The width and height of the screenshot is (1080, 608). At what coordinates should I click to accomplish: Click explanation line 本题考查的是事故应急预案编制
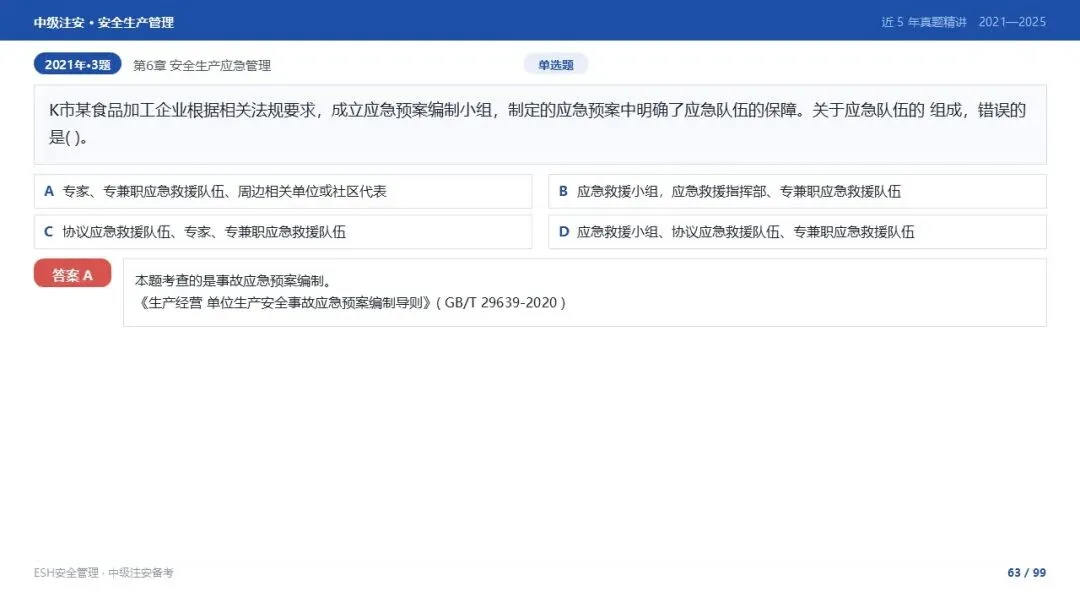point(233,281)
